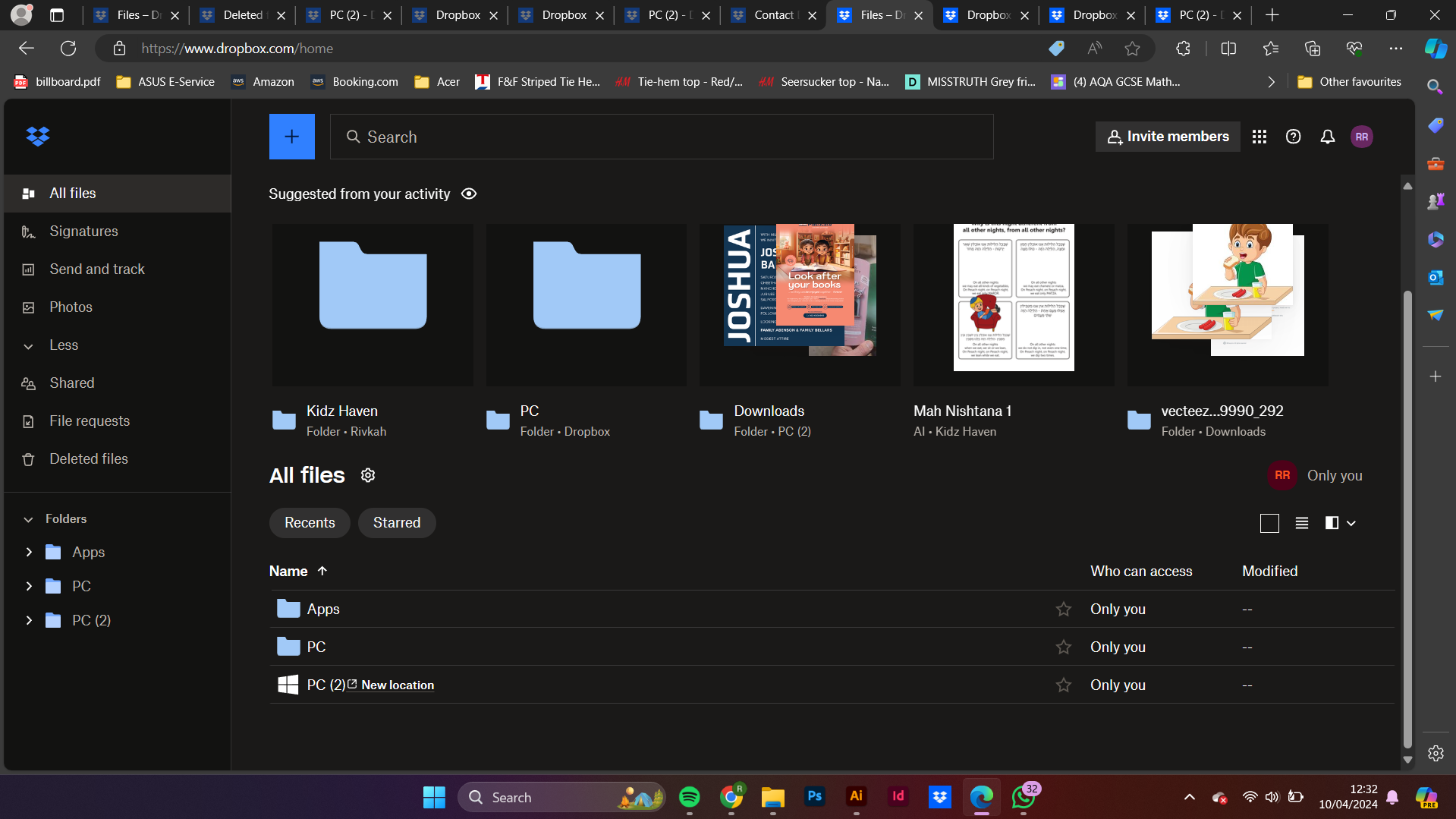Open Photoshop from taskbar
The width and height of the screenshot is (1456, 819).
(815, 797)
